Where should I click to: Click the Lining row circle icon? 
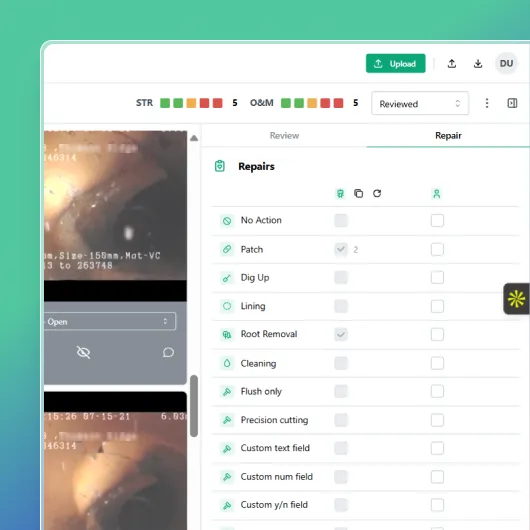coord(227,306)
